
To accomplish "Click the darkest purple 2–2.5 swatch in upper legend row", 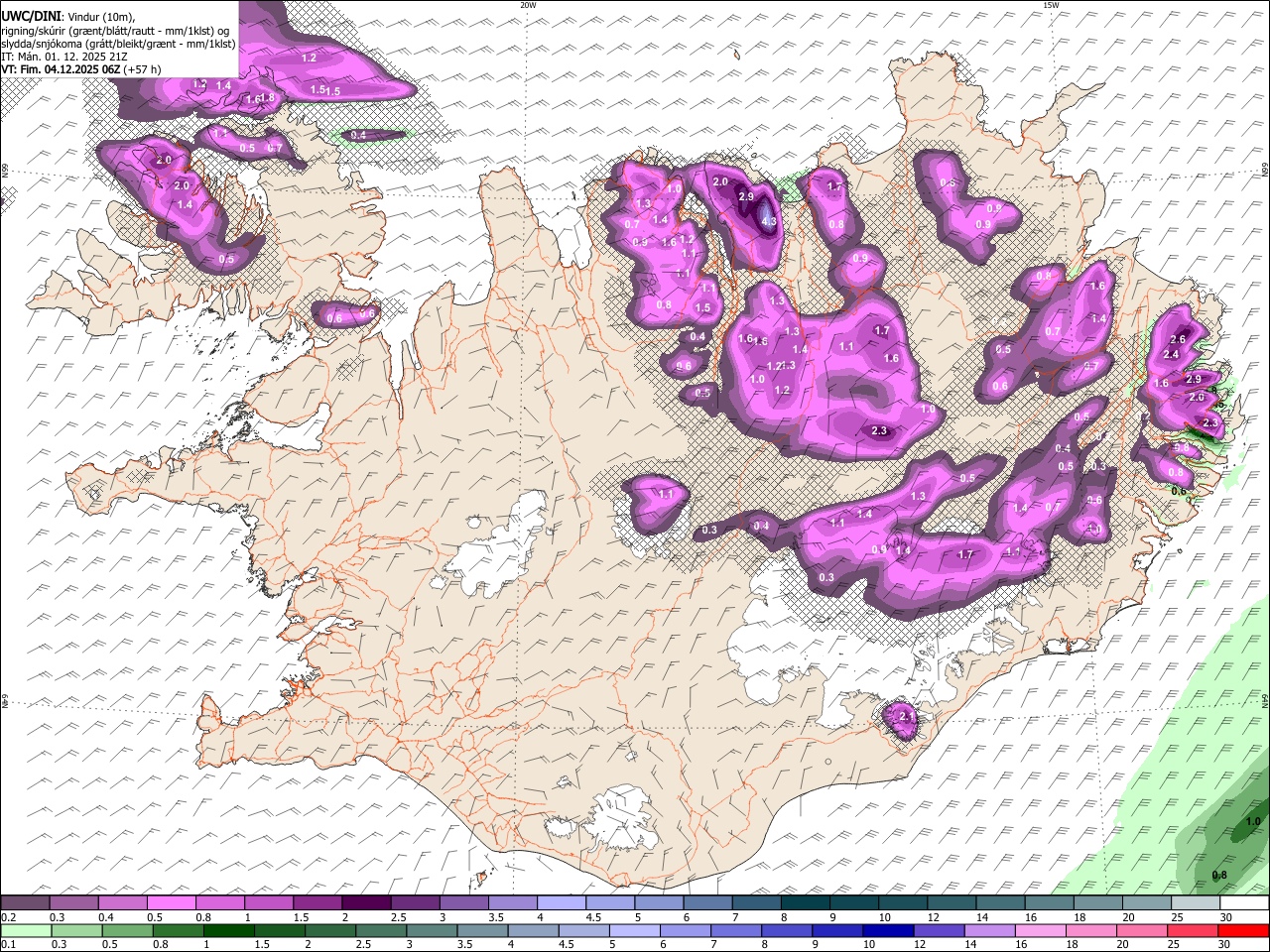I will coord(365,903).
